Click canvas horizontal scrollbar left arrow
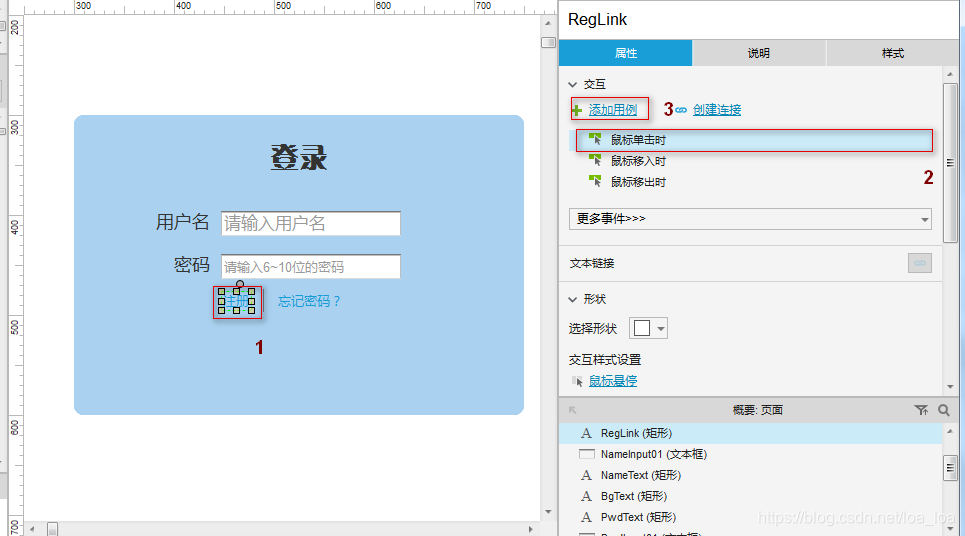The height and width of the screenshot is (536, 965). pos(32,529)
